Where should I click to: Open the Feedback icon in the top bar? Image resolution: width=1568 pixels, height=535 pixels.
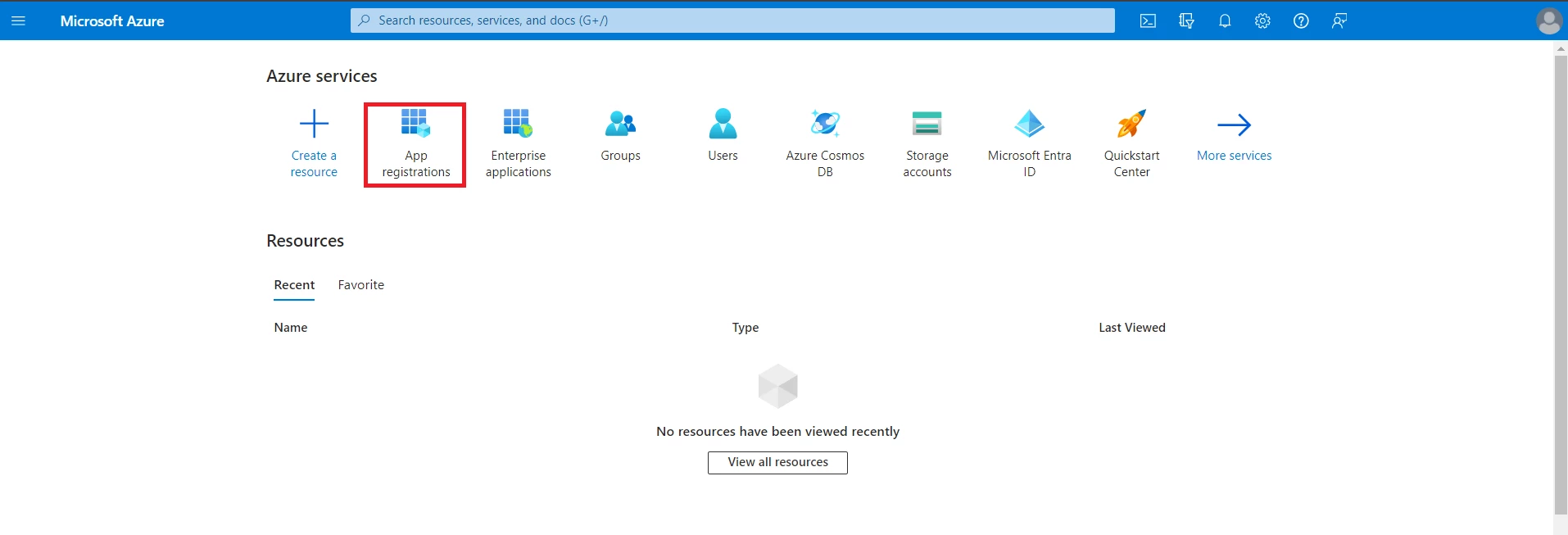(1339, 21)
